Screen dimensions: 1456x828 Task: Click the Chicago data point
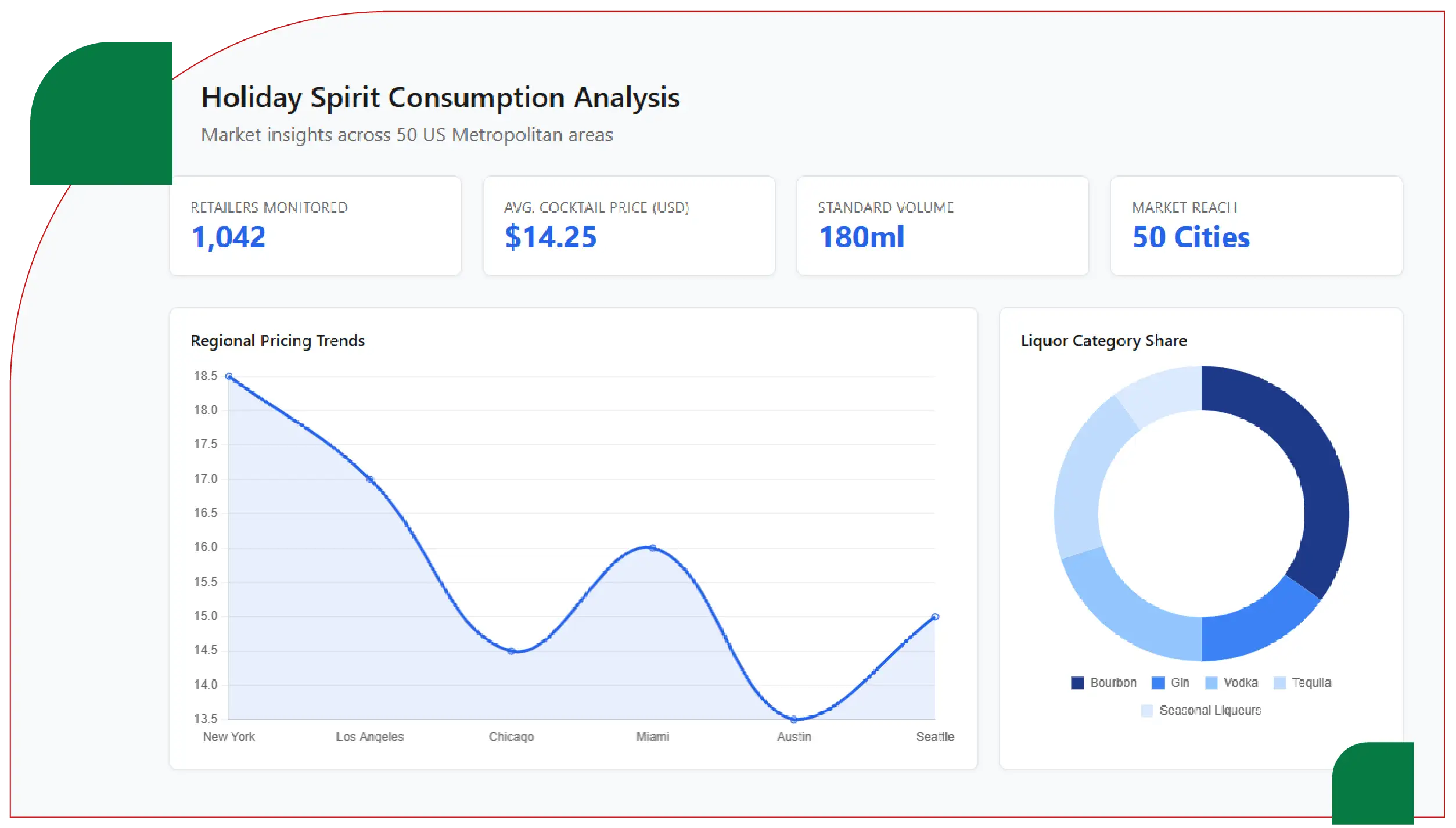click(511, 651)
